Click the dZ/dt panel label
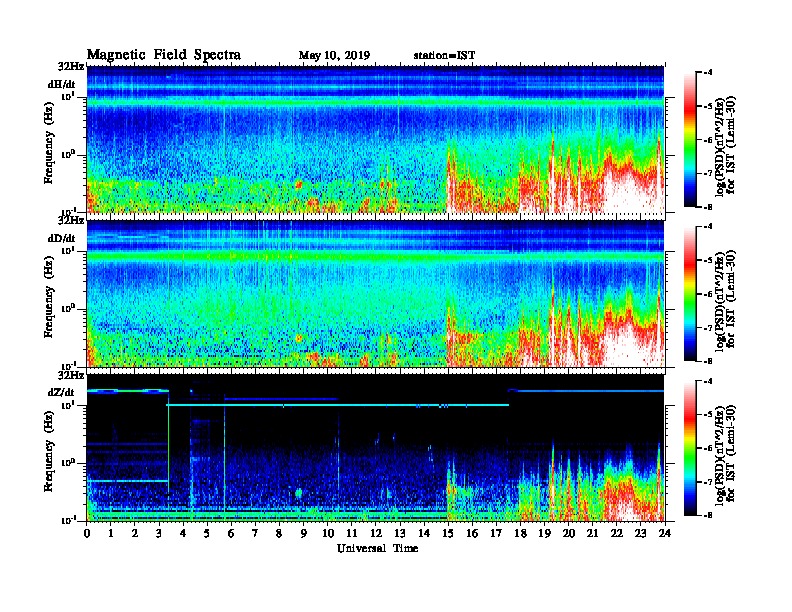This screenshot has width=792, height=612. click(x=61, y=392)
